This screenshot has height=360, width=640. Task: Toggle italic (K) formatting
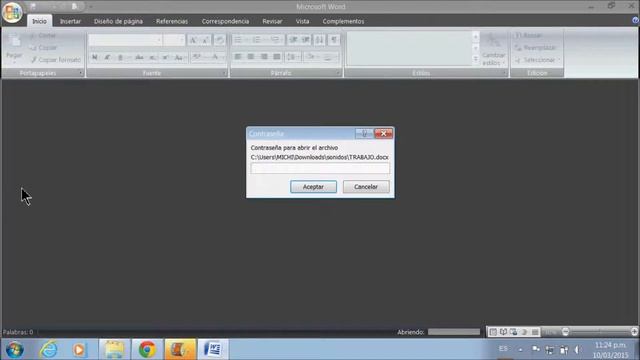pyautogui.click(x=107, y=58)
